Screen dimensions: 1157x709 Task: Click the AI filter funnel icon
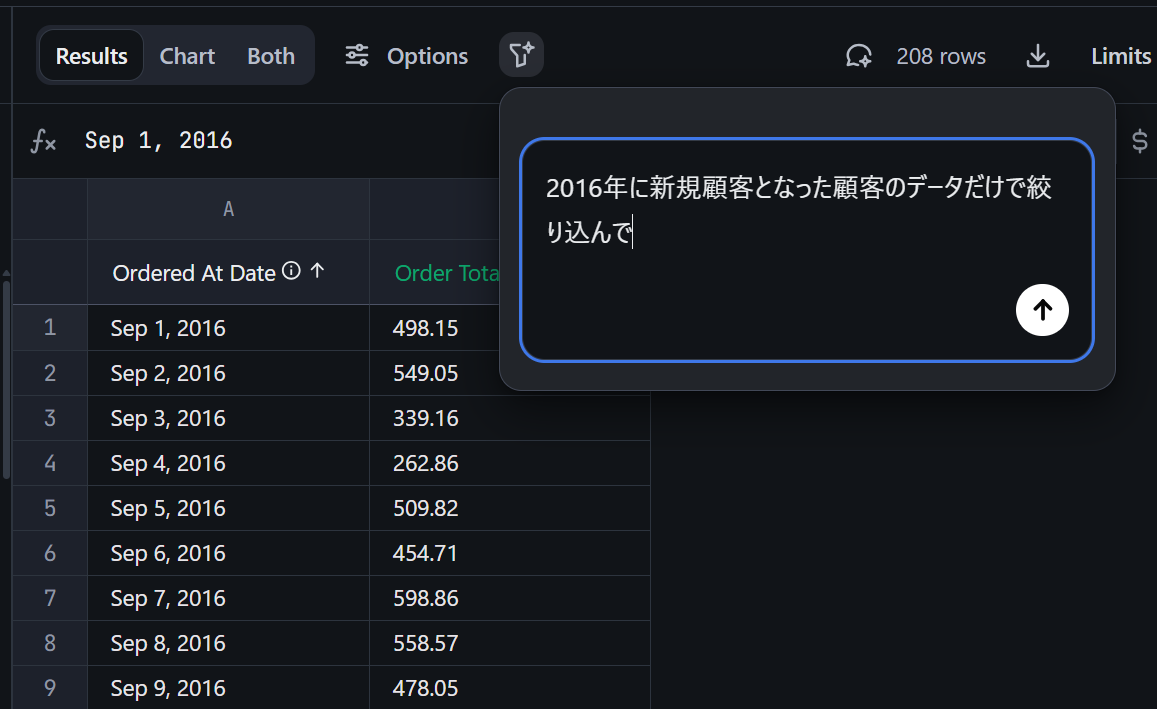[521, 56]
